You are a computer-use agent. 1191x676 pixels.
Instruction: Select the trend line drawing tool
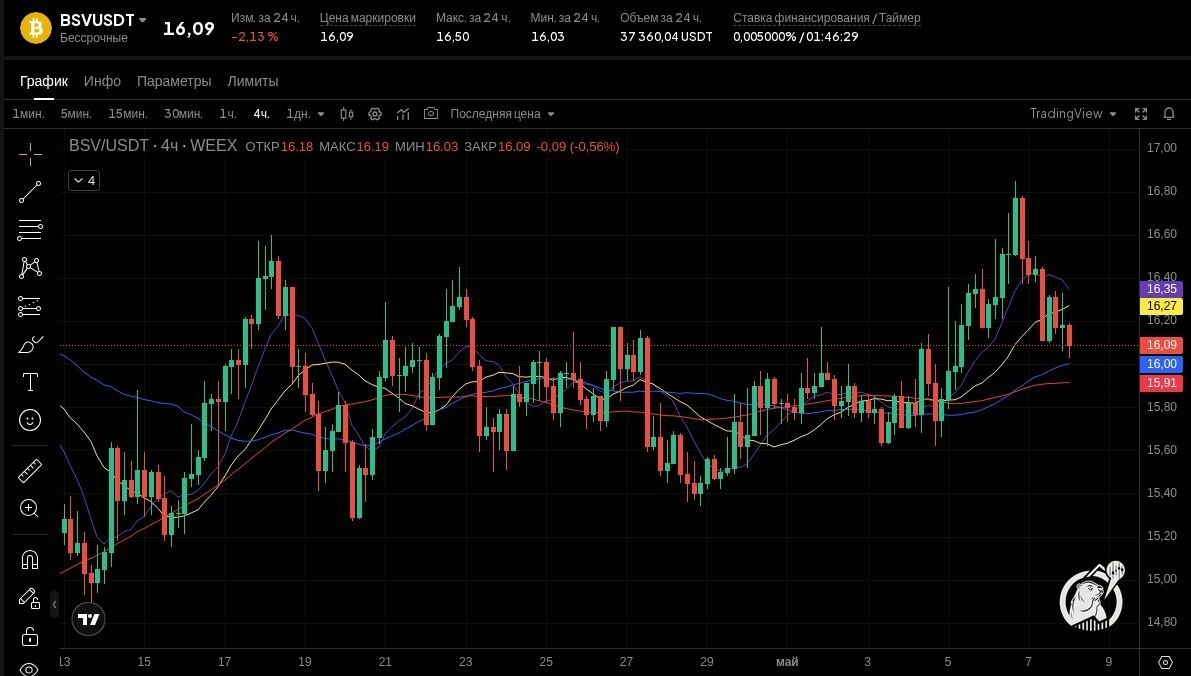tap(30, 192)
